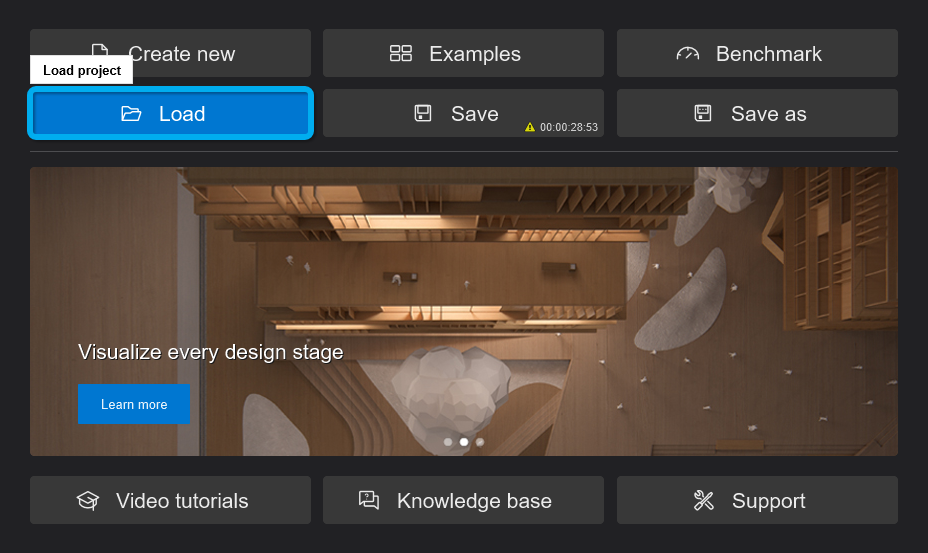Screen dimensions: 928x553
Task: Click the blank document icon on Create new
Action: 100,49
